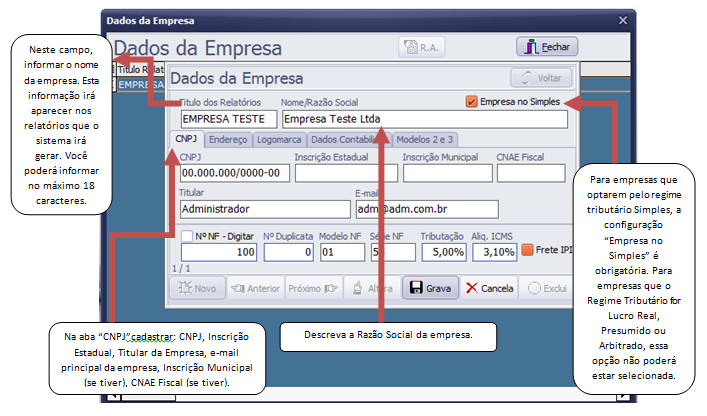Select the EMPRESA row in background grid
The image size is (707, 416).
point(141,85)
